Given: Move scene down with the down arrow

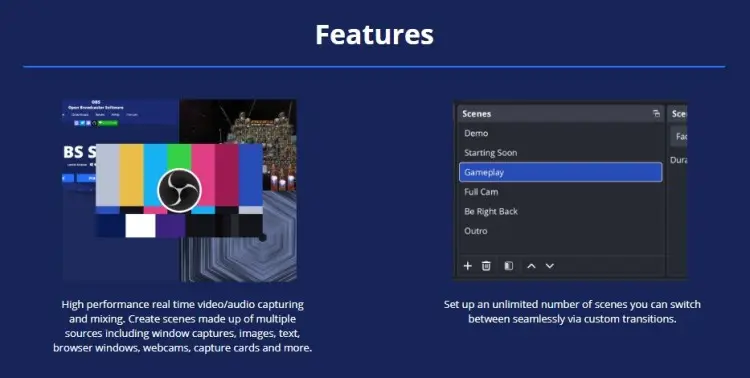Looking at the screenshot, I should [550, 266].
